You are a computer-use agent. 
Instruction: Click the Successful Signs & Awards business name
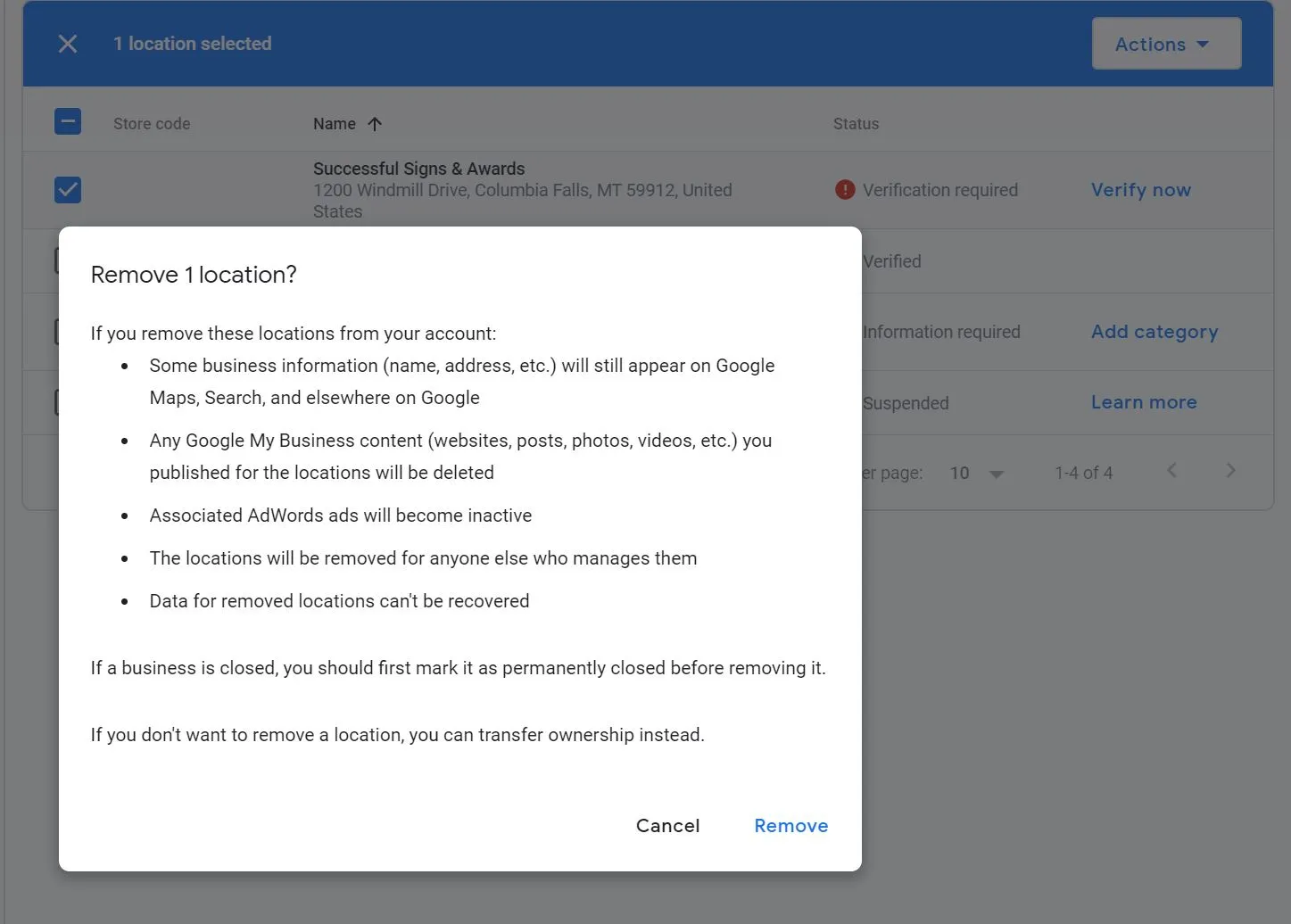coord(418,169)
